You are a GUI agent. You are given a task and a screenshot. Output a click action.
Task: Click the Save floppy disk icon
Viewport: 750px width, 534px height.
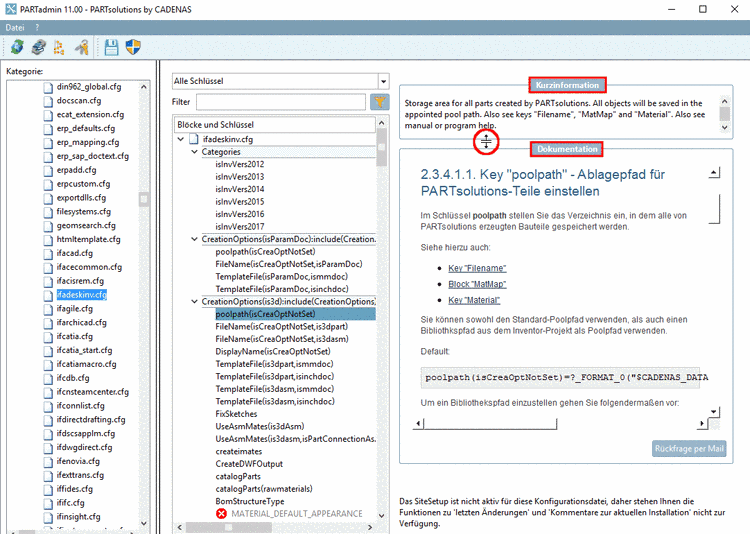111,47
